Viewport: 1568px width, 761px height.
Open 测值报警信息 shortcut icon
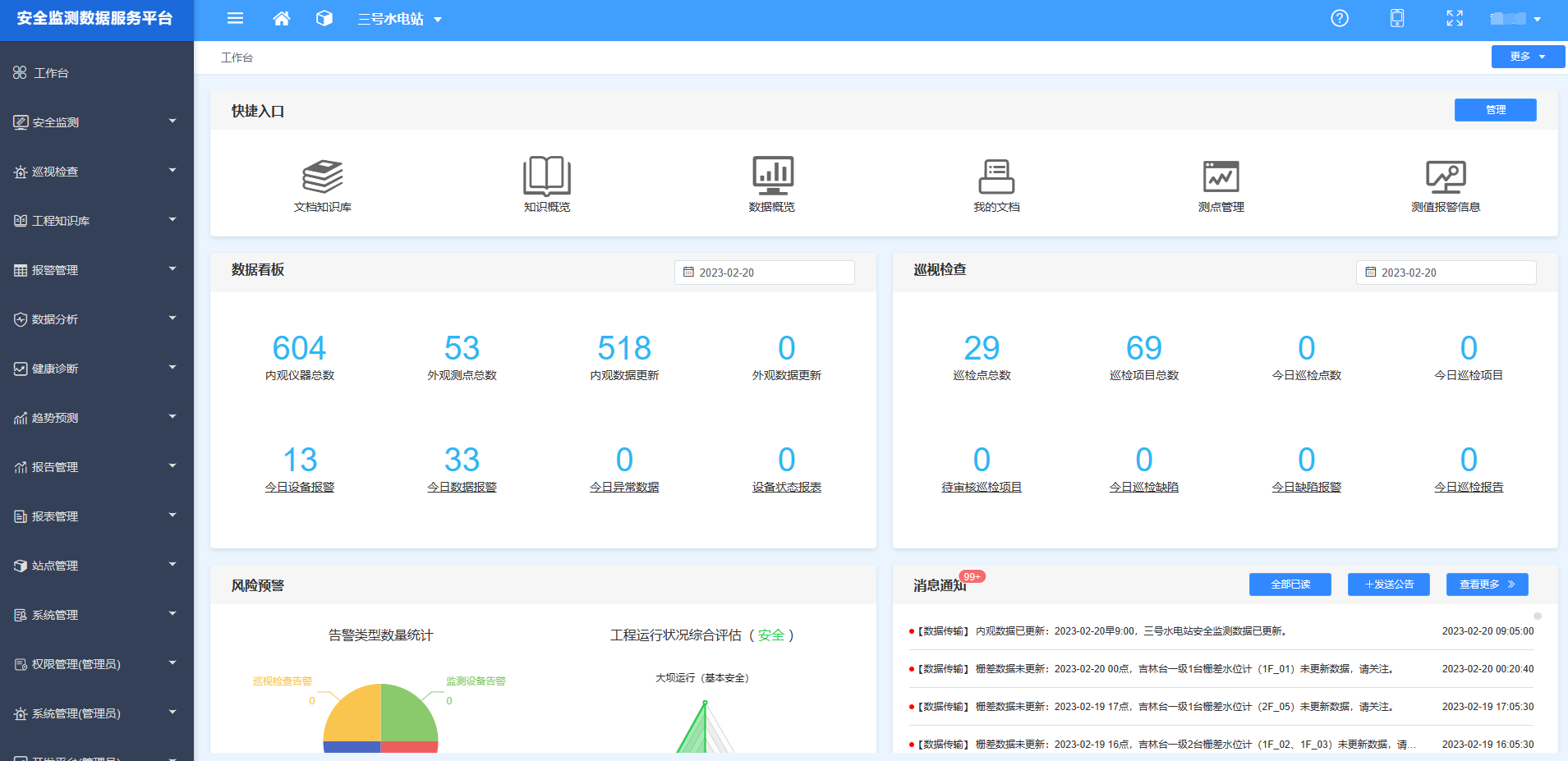(1446, 176)
